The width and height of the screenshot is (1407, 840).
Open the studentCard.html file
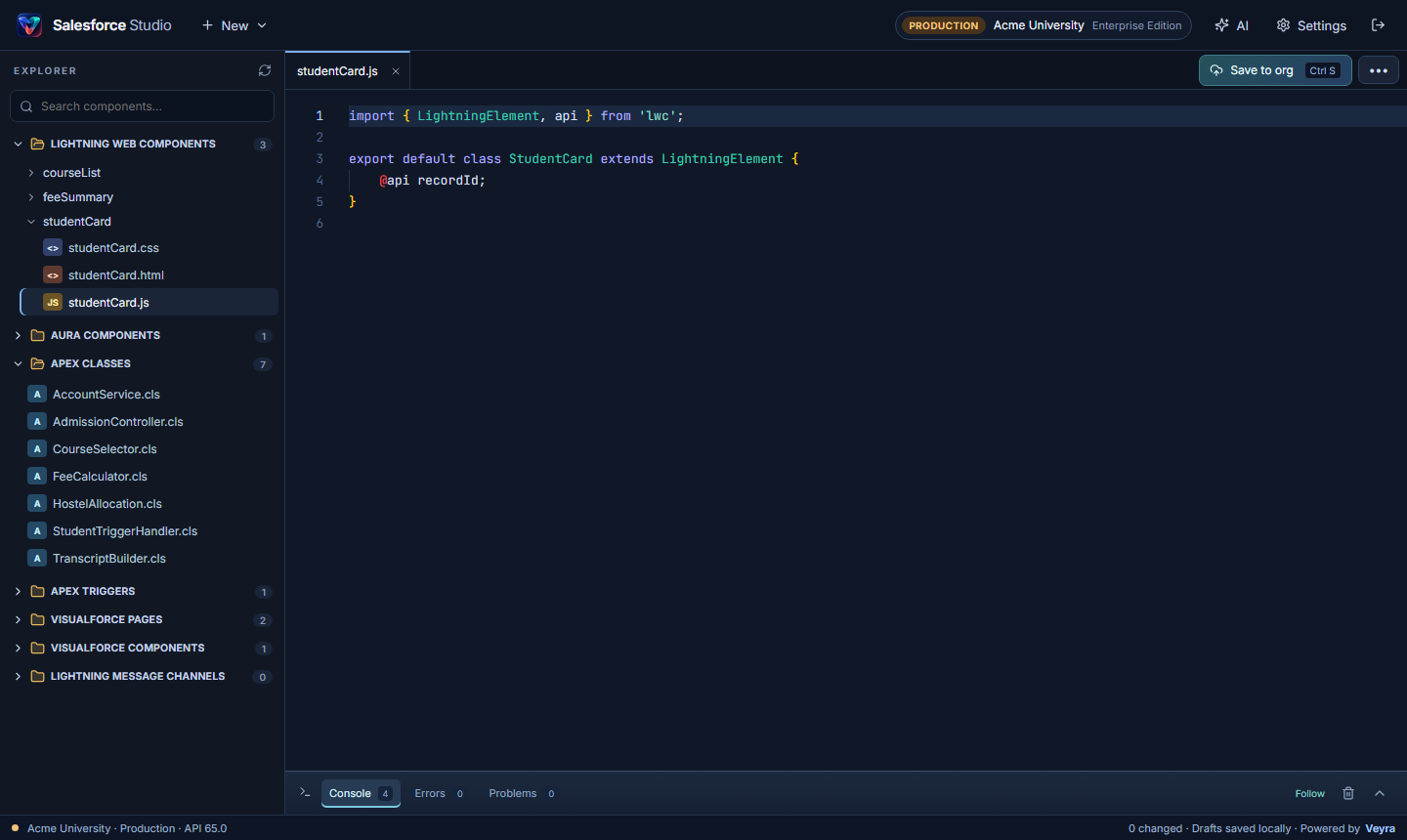coord(149,275)
